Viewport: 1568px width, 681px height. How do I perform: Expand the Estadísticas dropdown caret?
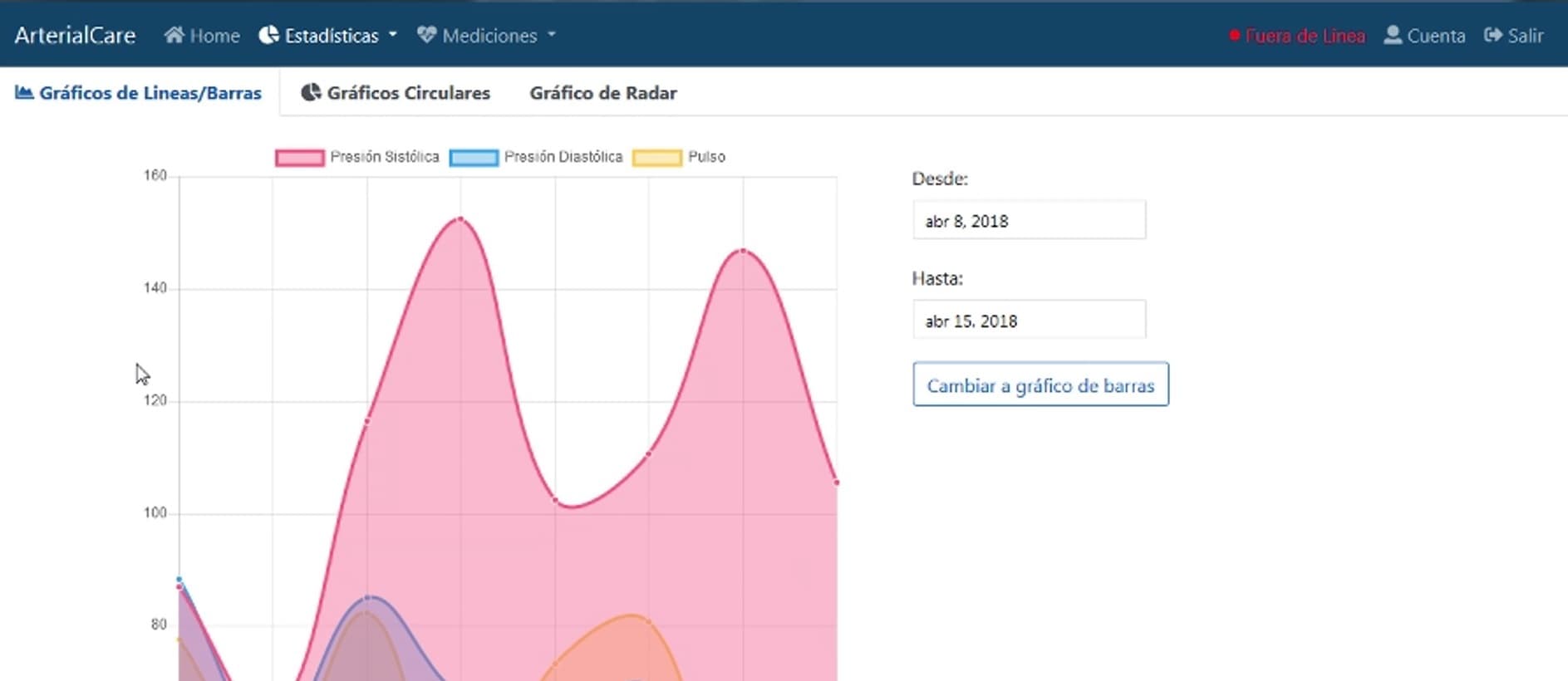click(393, 35)
